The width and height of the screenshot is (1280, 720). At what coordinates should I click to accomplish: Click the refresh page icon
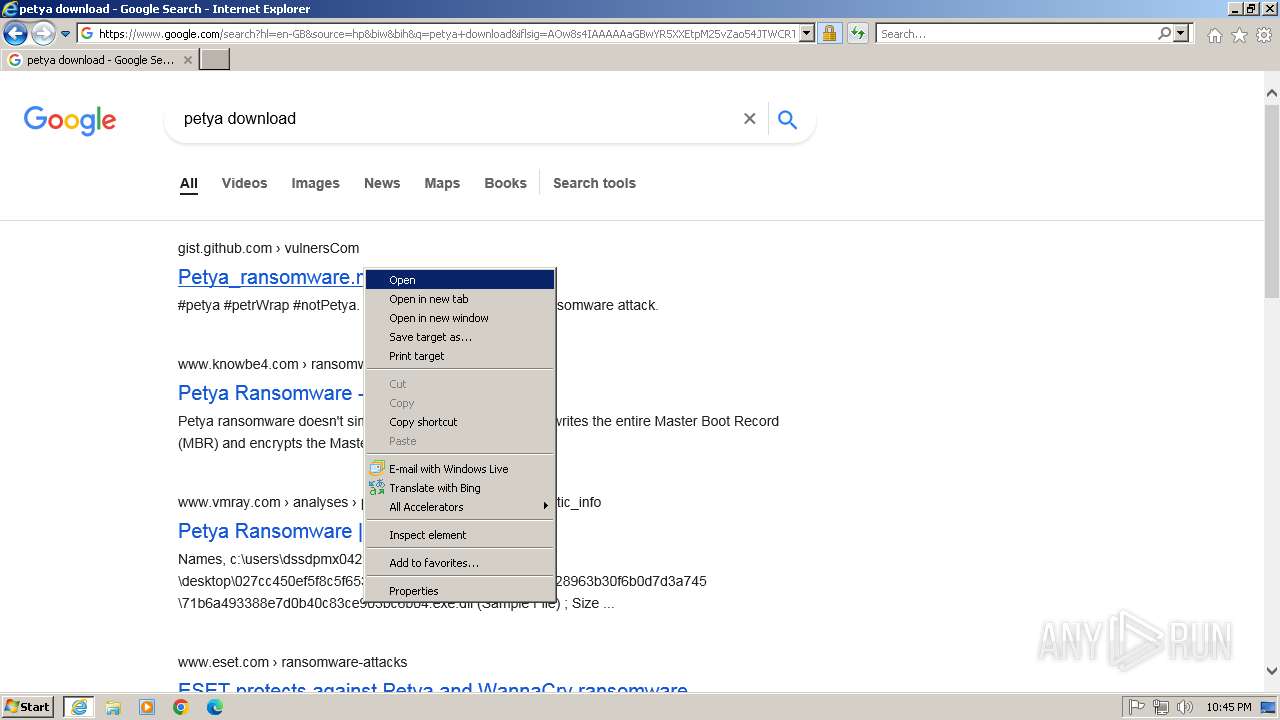click(858, 34)
